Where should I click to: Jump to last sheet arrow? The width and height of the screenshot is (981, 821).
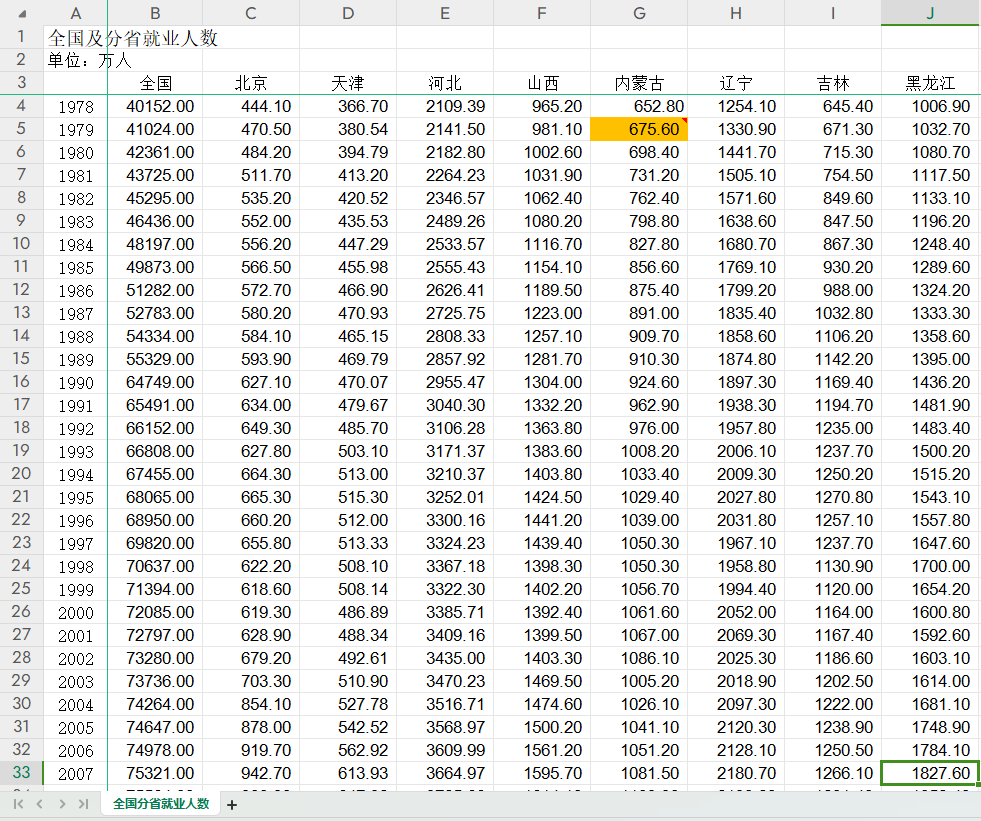point(83,804)
